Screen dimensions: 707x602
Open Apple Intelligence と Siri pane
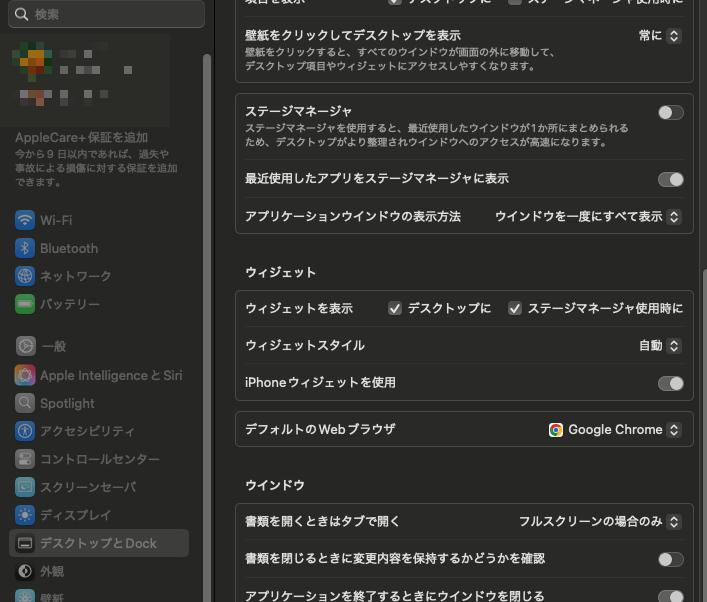(x=99, y=375)
